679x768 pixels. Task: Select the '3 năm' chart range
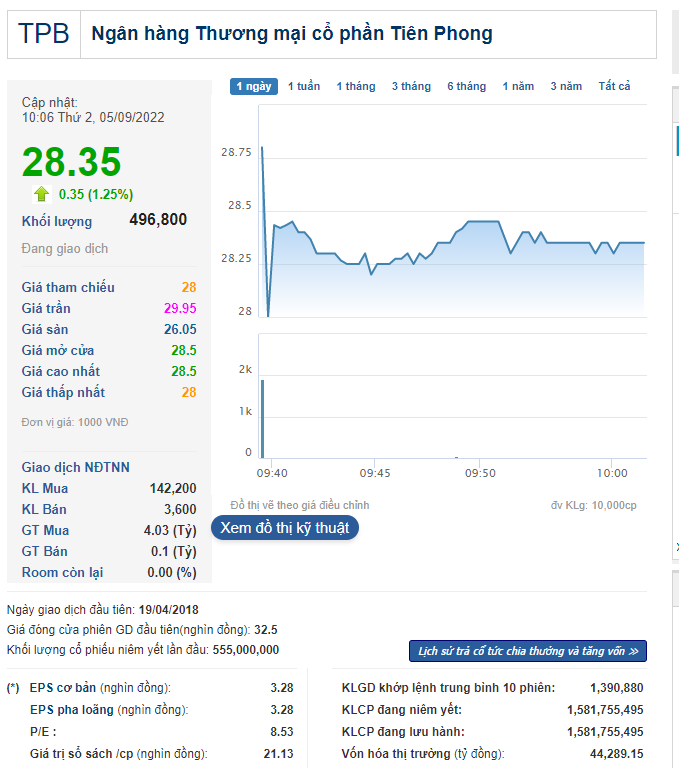[x=566, y=87]
